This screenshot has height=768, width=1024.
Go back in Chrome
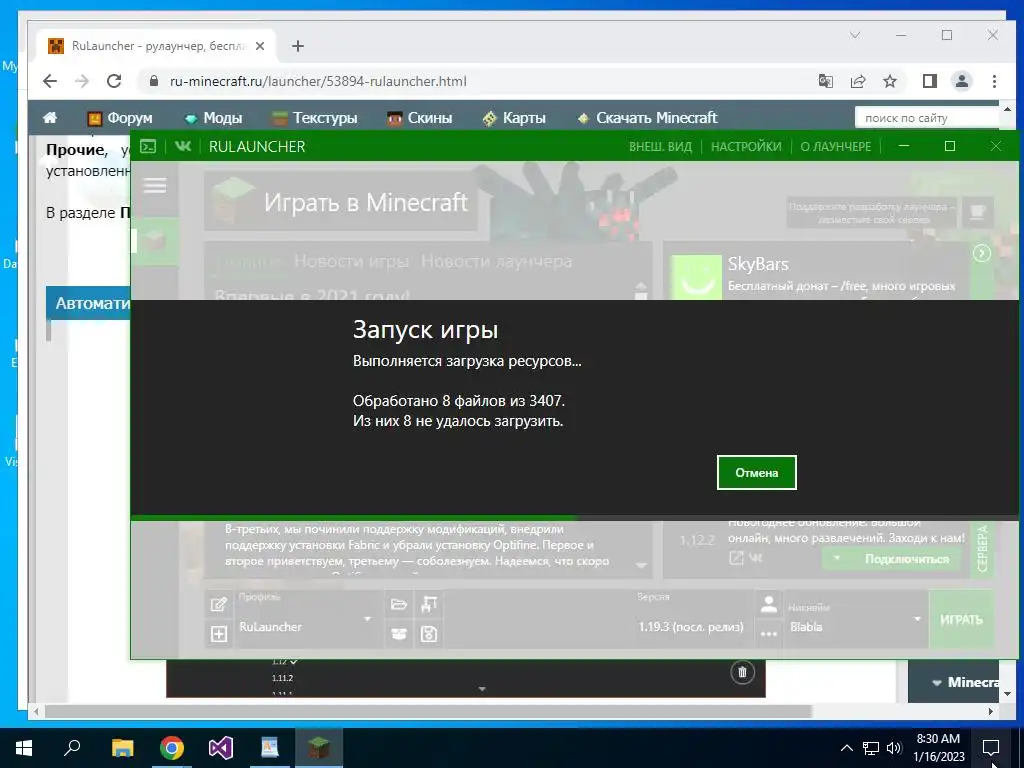[50, 81]
